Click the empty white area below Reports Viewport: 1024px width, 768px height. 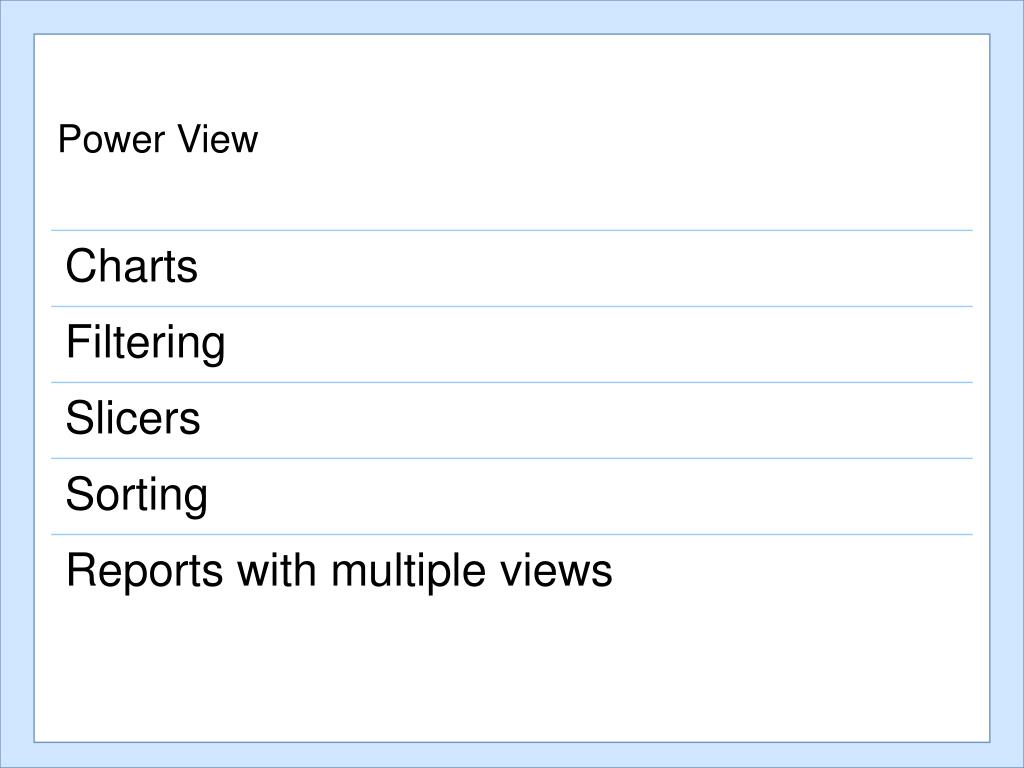click(x=512, y=673)
